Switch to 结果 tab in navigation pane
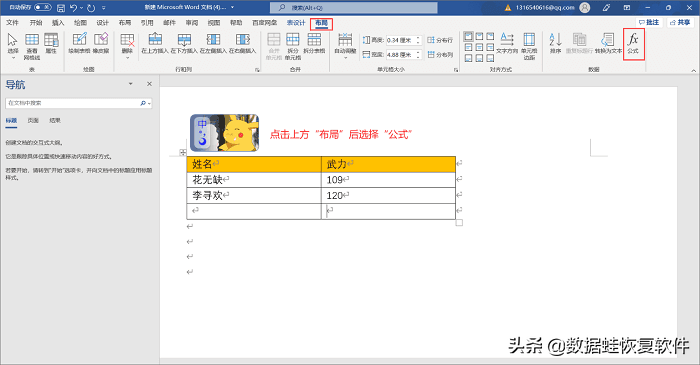The width and height of the screenshot is (700, 365). point(55,120)
